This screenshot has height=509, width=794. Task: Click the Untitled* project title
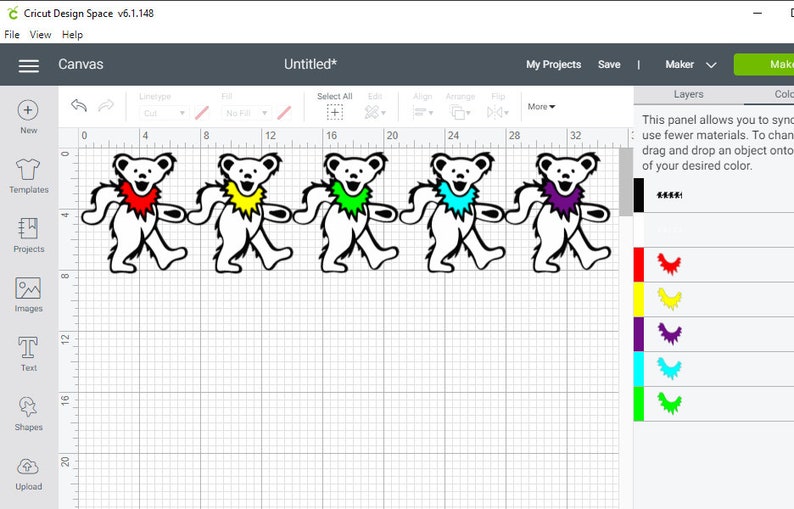click(x=310, y=64)
